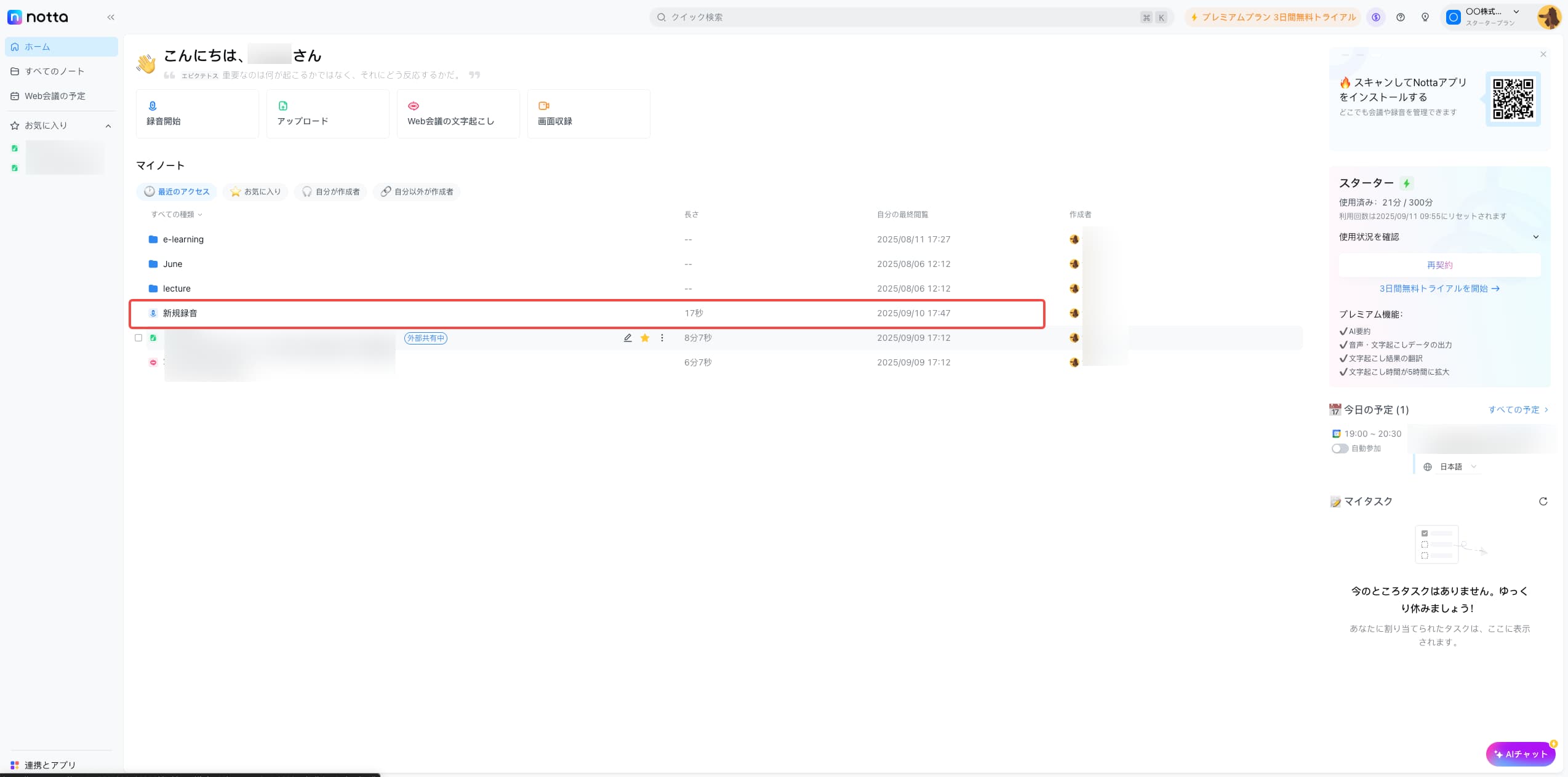Image resolution: width=1568 pixels, height=777 pixels.
Task: Click the yellow star favorite icon in row
Action: pyautogui.click(x=645, y=338)
